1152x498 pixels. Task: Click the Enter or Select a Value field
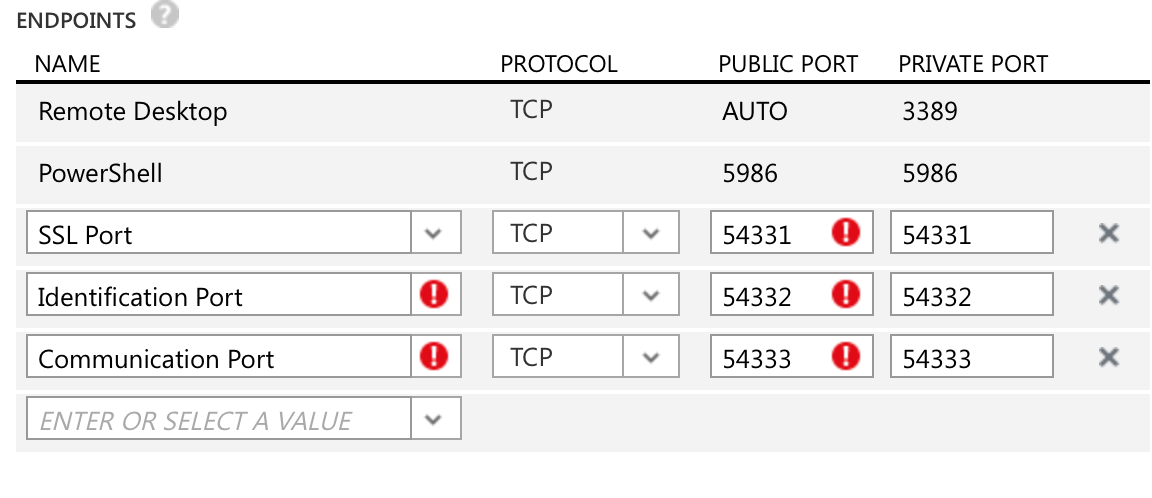click(219, 419)
